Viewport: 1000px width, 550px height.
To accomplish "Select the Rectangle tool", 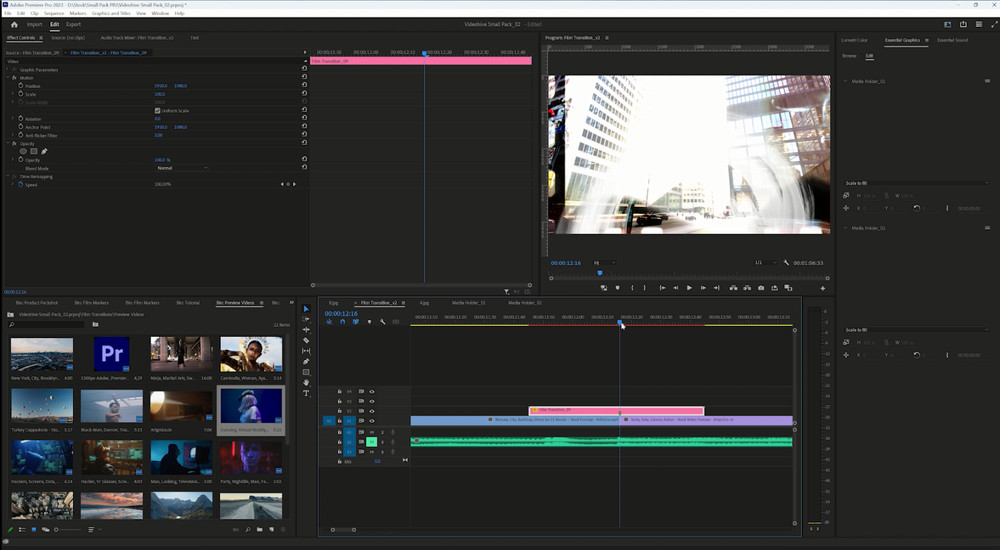I will 306,372.
